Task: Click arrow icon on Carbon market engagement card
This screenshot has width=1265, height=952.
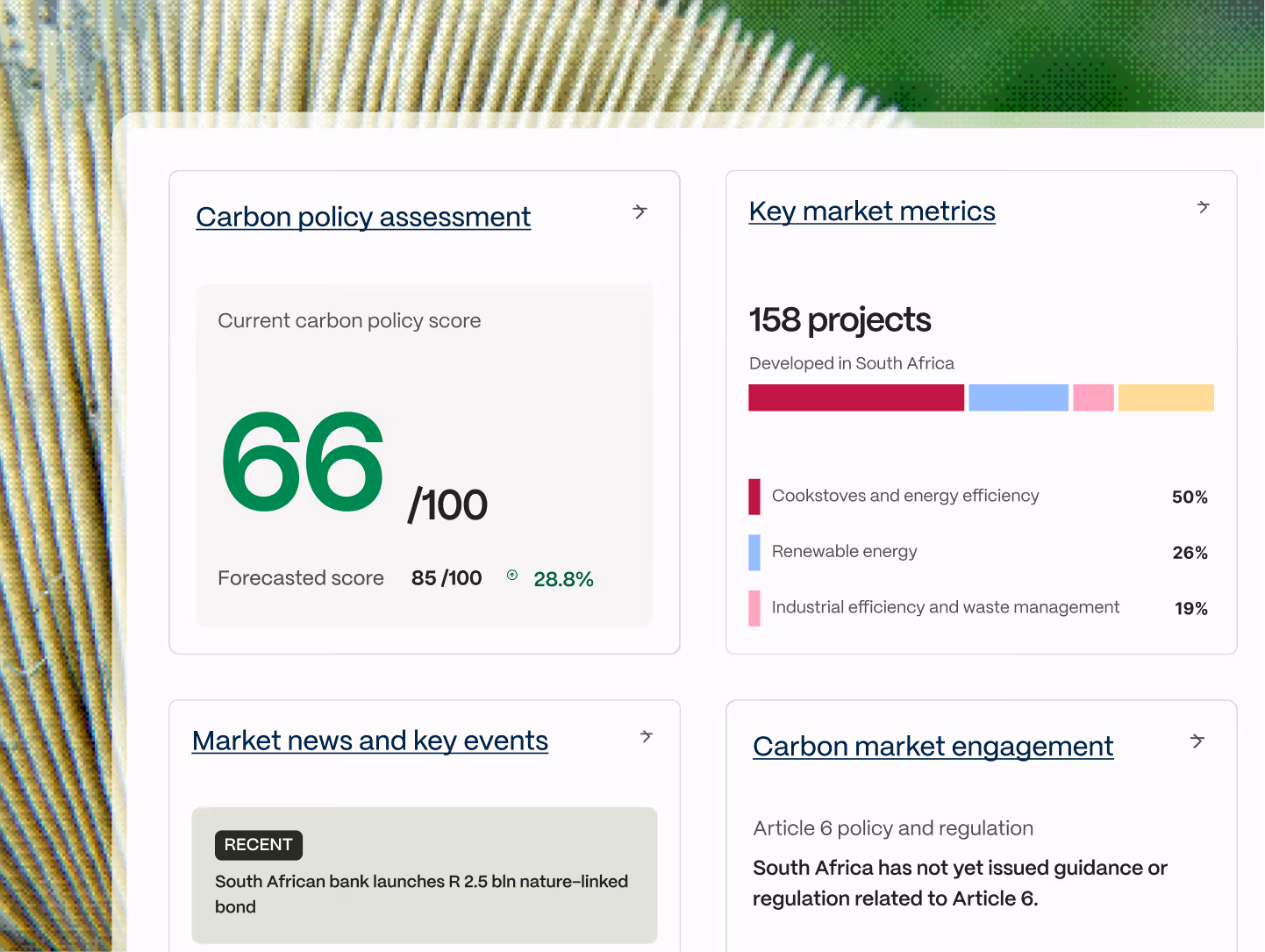Action: point(1197,741)
